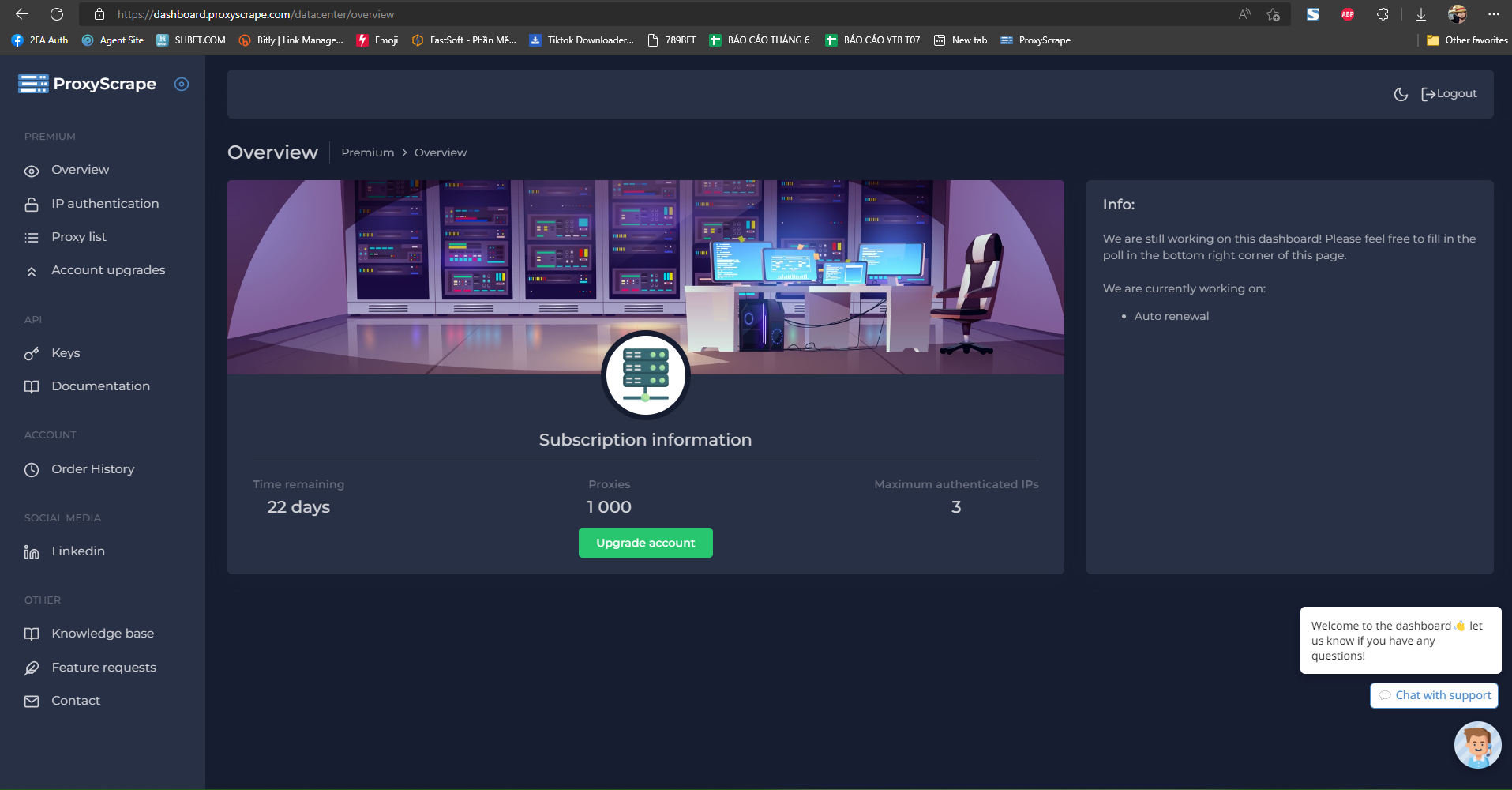
Task: Open the New tab bookmark
Action: (960, 40)
